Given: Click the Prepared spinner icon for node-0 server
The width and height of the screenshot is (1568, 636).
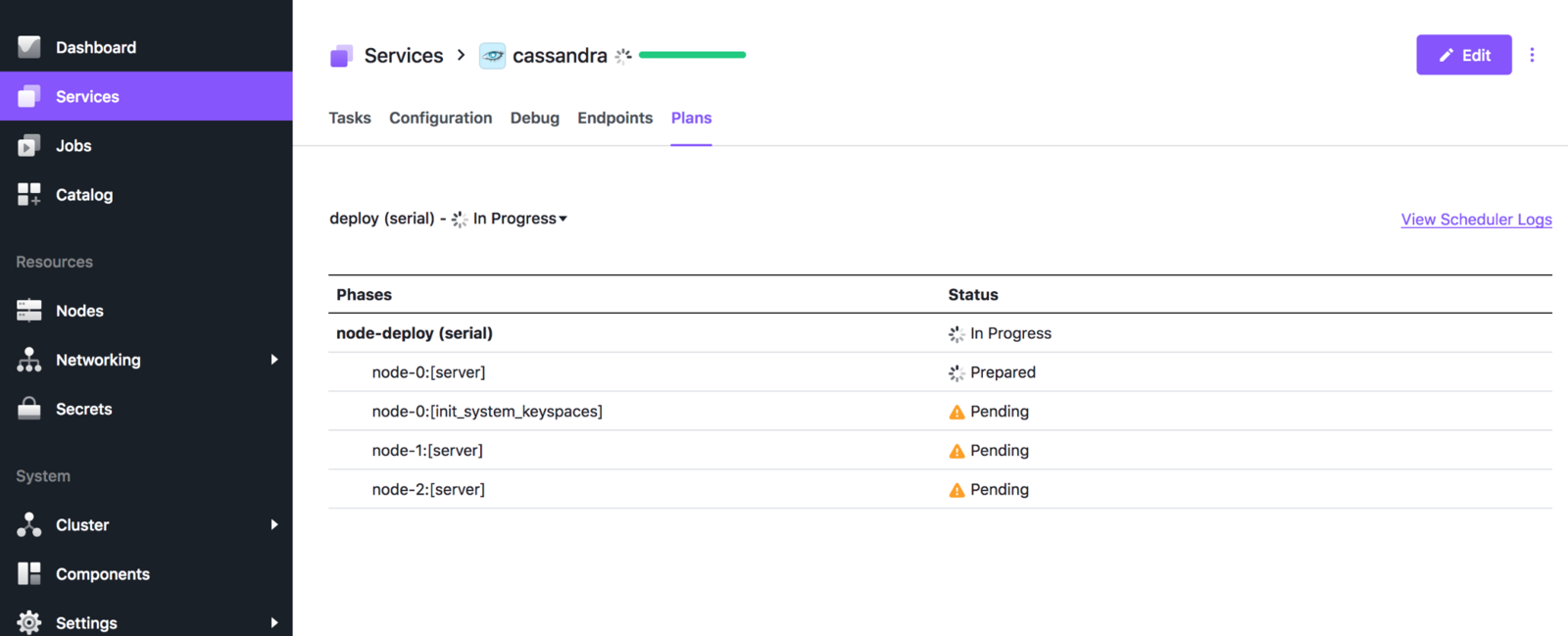Looking at the screenshot, I should [956, 373].
